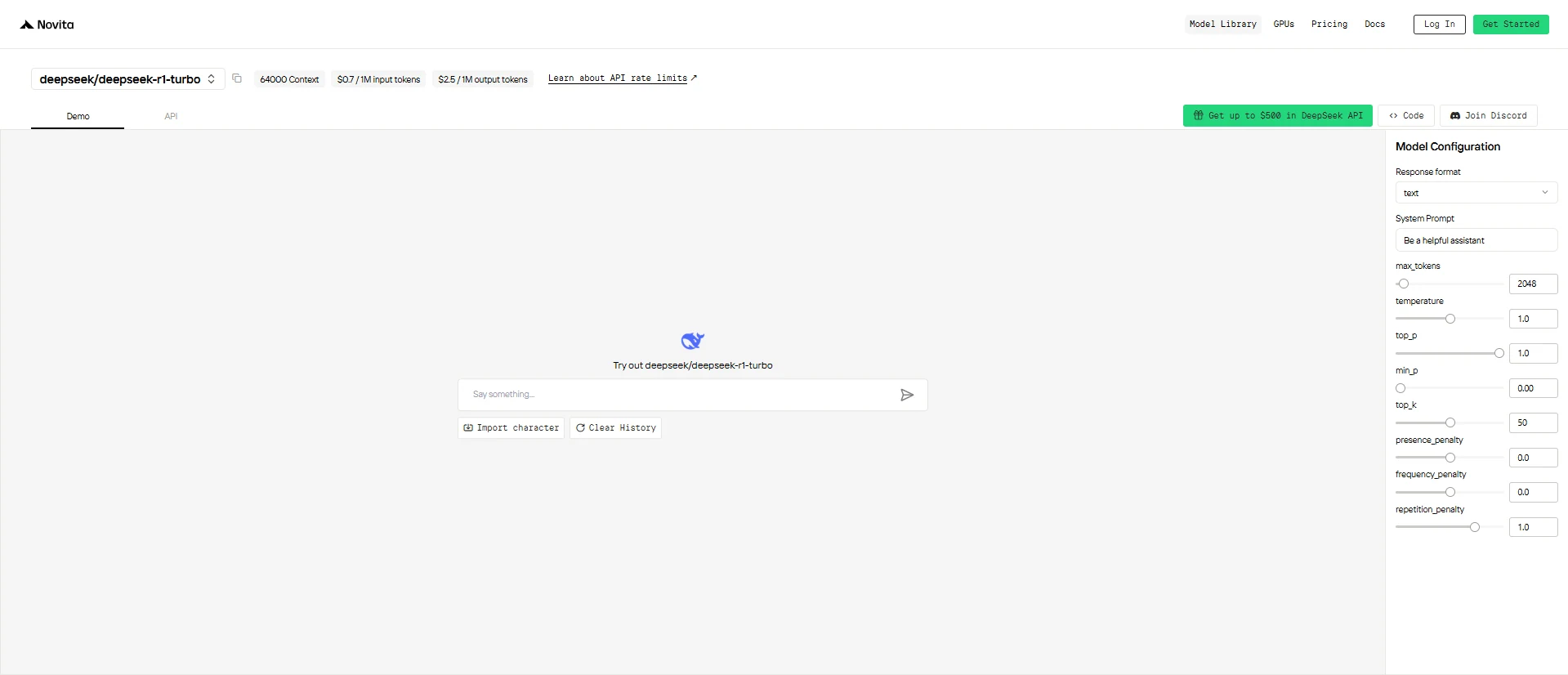
Task: Click the top_k slider handle
Action: click(1450, 422)
